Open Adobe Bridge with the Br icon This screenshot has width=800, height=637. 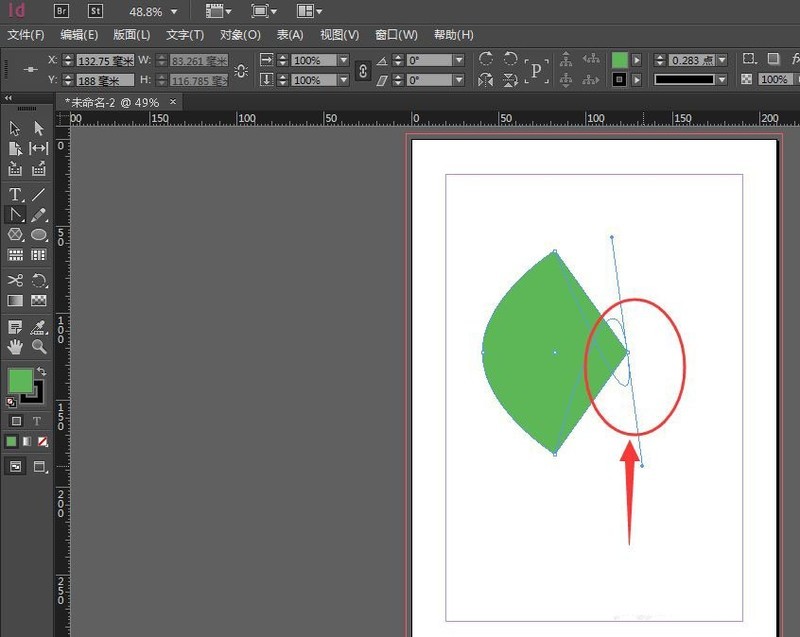(x=62, y=11)
